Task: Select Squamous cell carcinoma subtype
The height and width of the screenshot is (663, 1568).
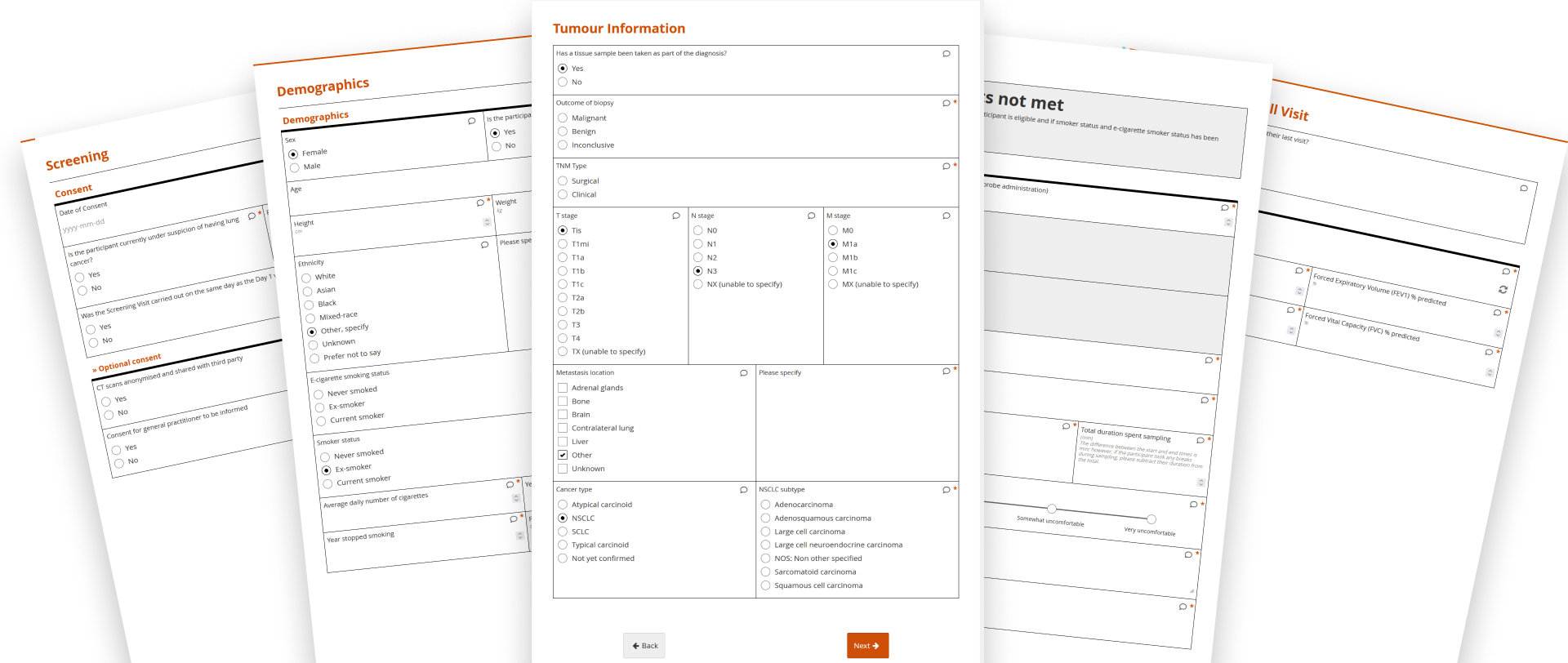Action: pos(766,585)
